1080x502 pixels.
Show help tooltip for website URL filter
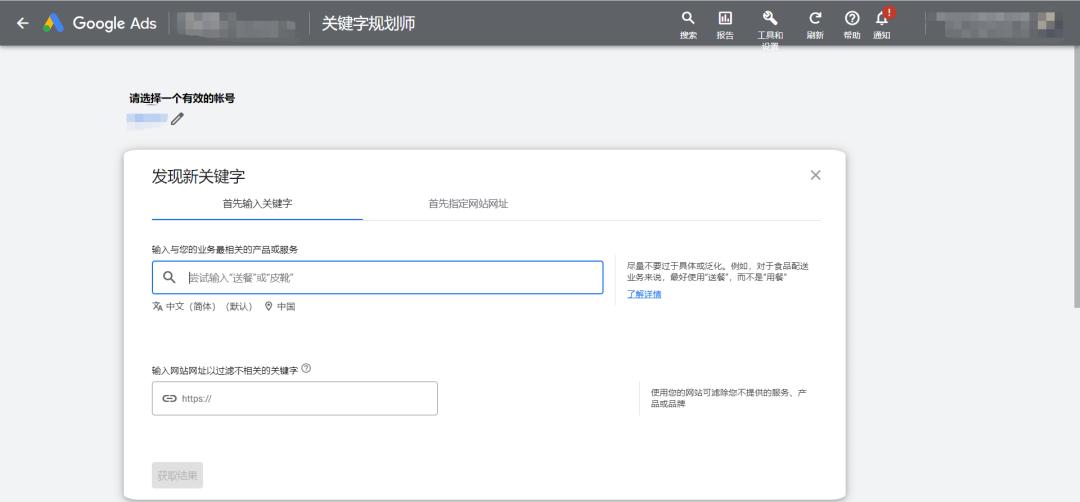307,368
